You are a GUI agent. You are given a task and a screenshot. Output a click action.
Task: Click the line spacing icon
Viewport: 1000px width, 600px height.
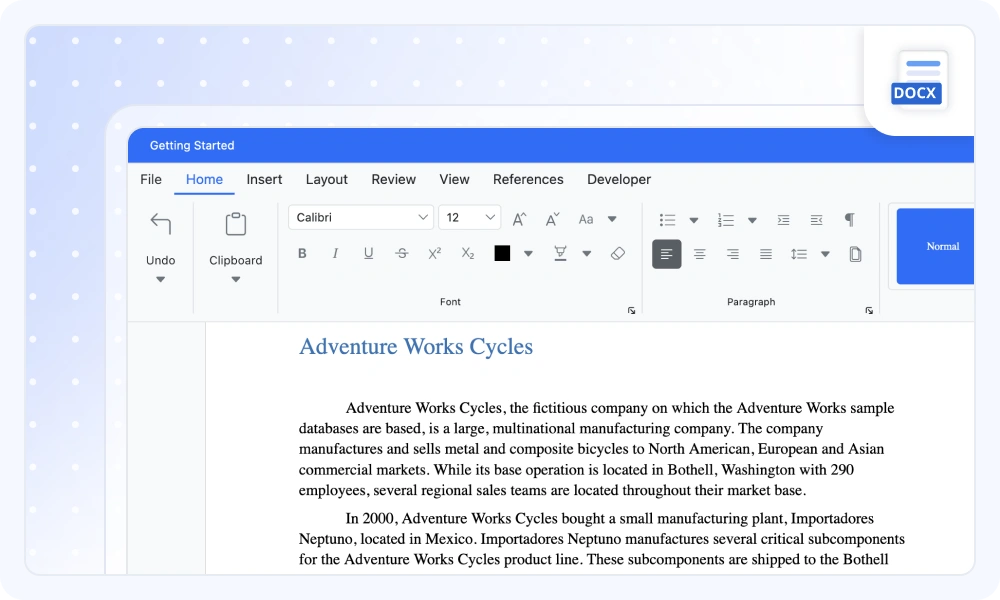pyautogui.click(x=798, y=254)
